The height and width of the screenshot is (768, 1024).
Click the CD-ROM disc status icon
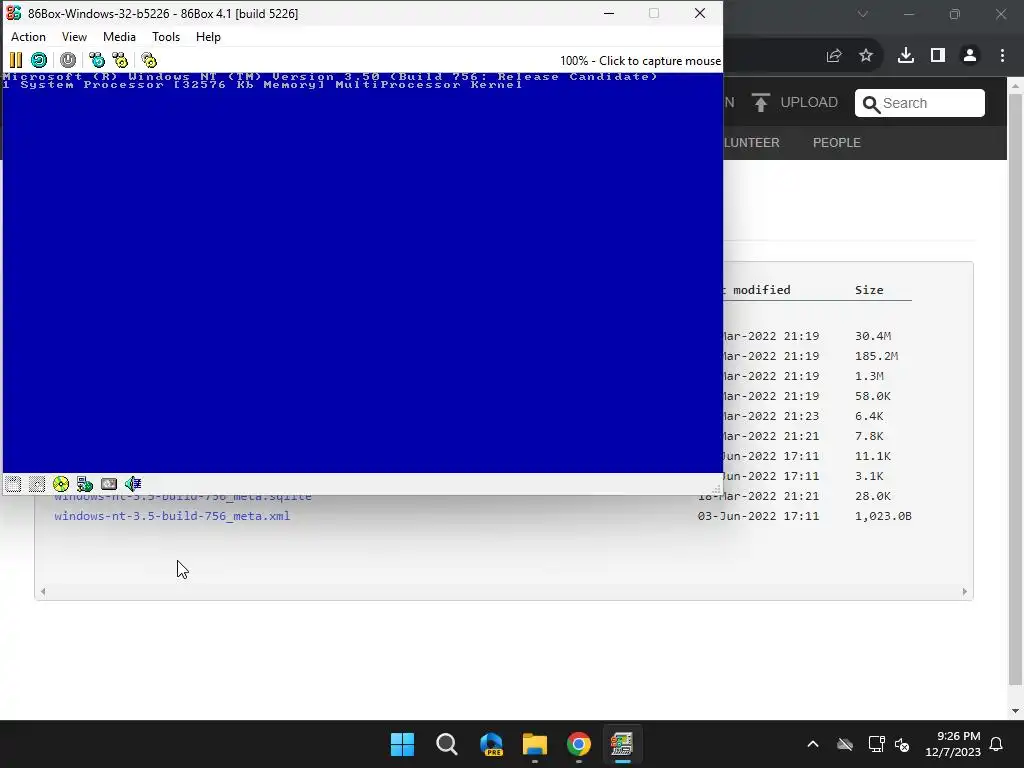click(61, 484)
